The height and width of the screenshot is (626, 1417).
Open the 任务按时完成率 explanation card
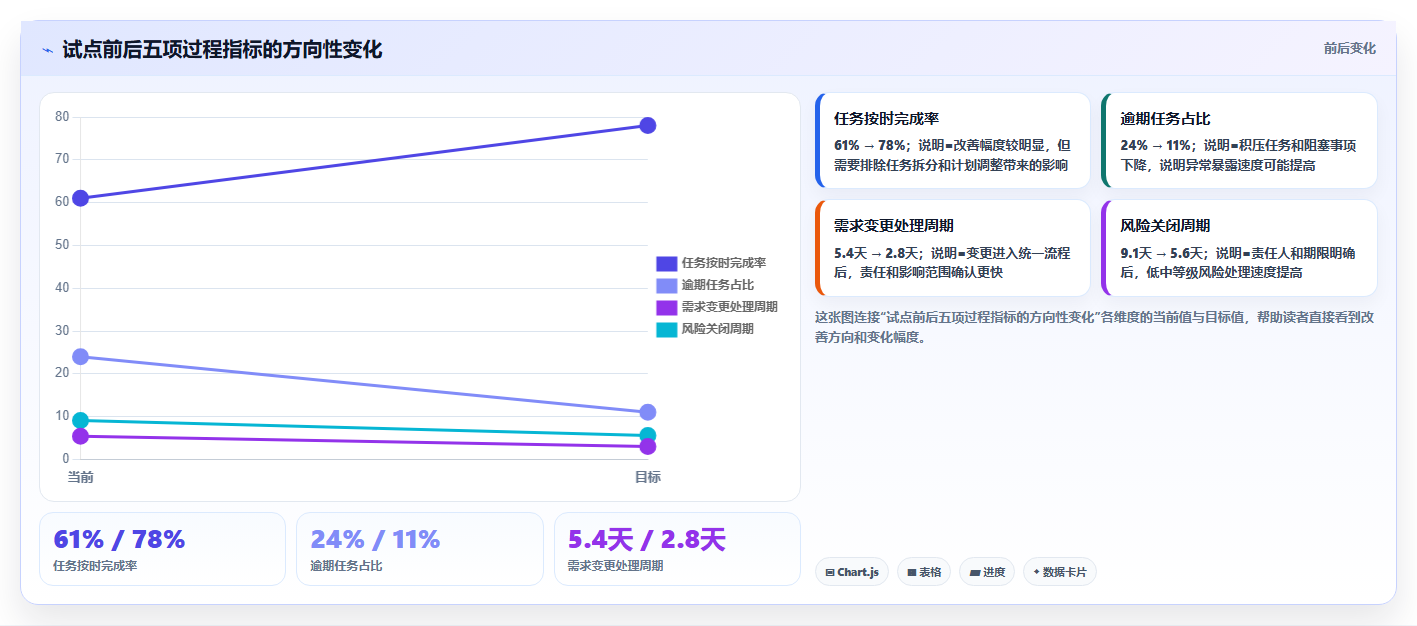pos(953,141)
